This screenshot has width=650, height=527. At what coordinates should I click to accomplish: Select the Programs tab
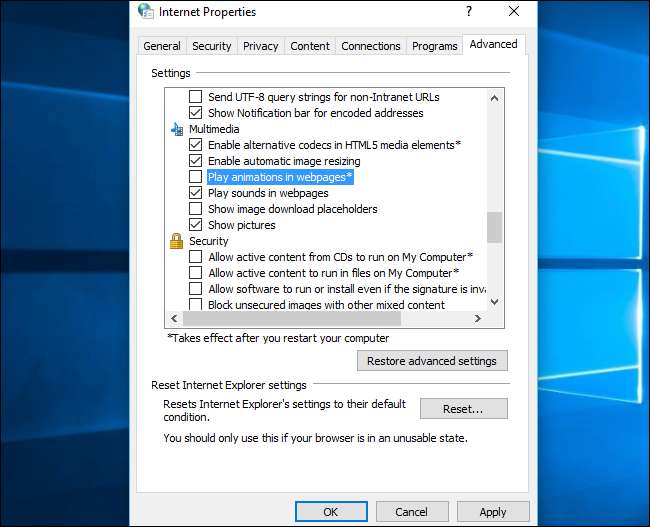[434, 46]
